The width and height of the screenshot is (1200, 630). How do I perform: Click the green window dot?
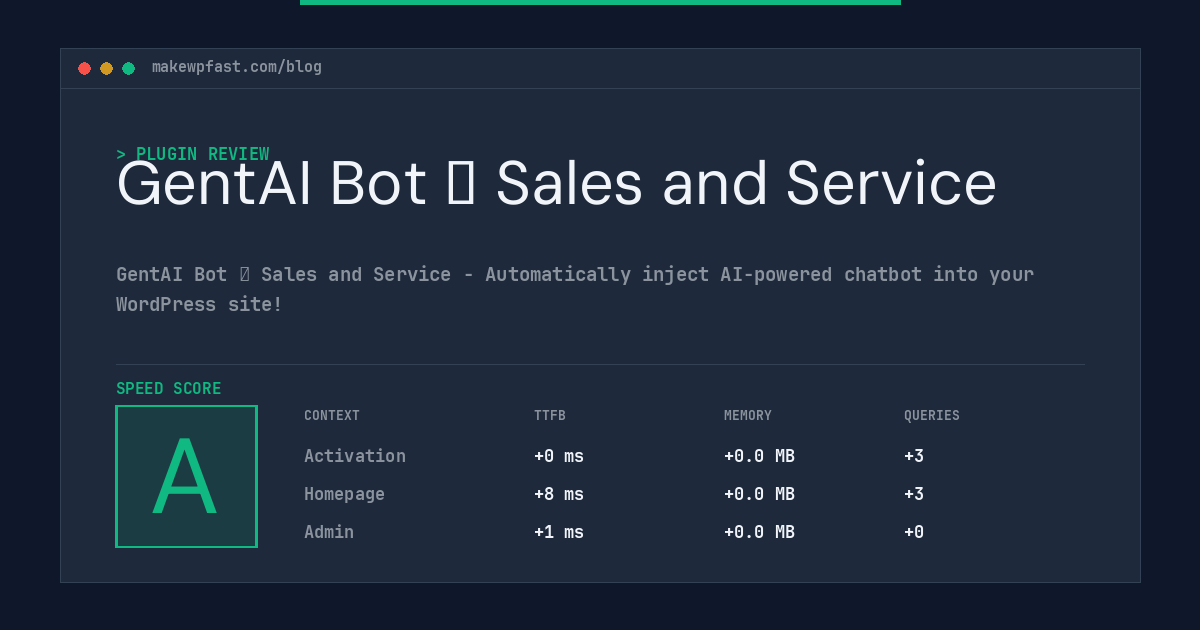128,68
